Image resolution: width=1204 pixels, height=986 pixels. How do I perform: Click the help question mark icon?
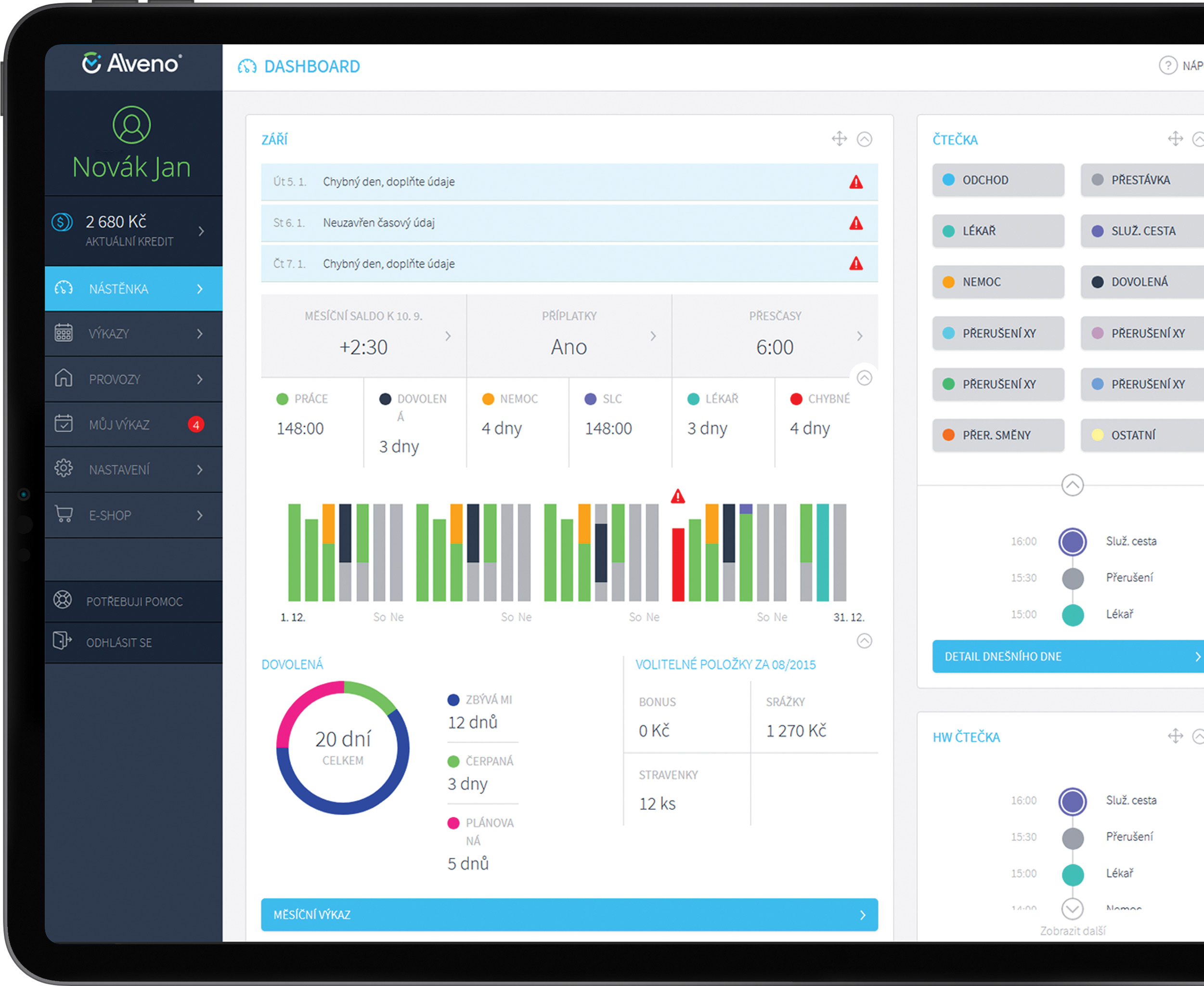coord(1167,66)
